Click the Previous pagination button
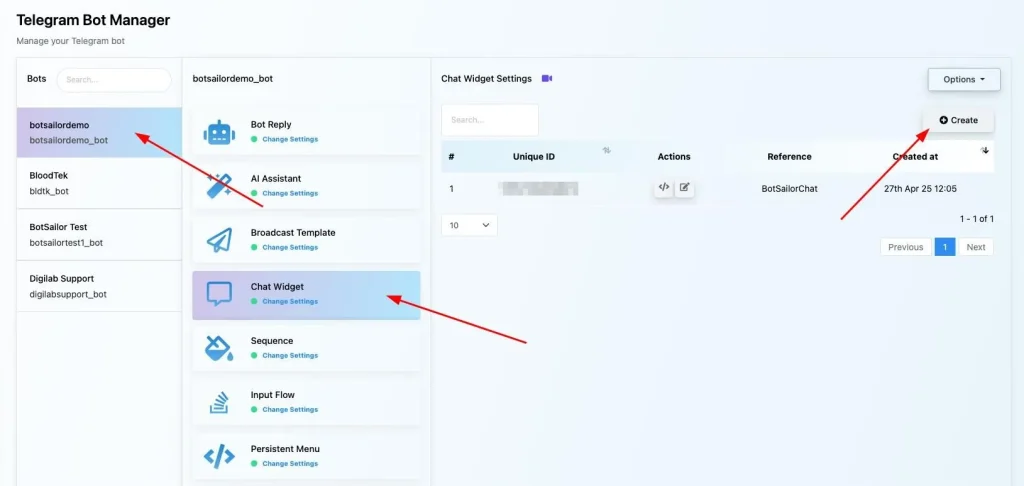Viewport: 1024px width, 486px height. pos(906,247)
